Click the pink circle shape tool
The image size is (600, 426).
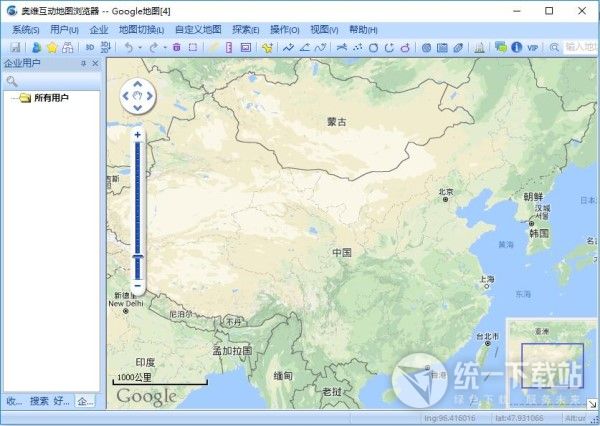tap(405, 47)
